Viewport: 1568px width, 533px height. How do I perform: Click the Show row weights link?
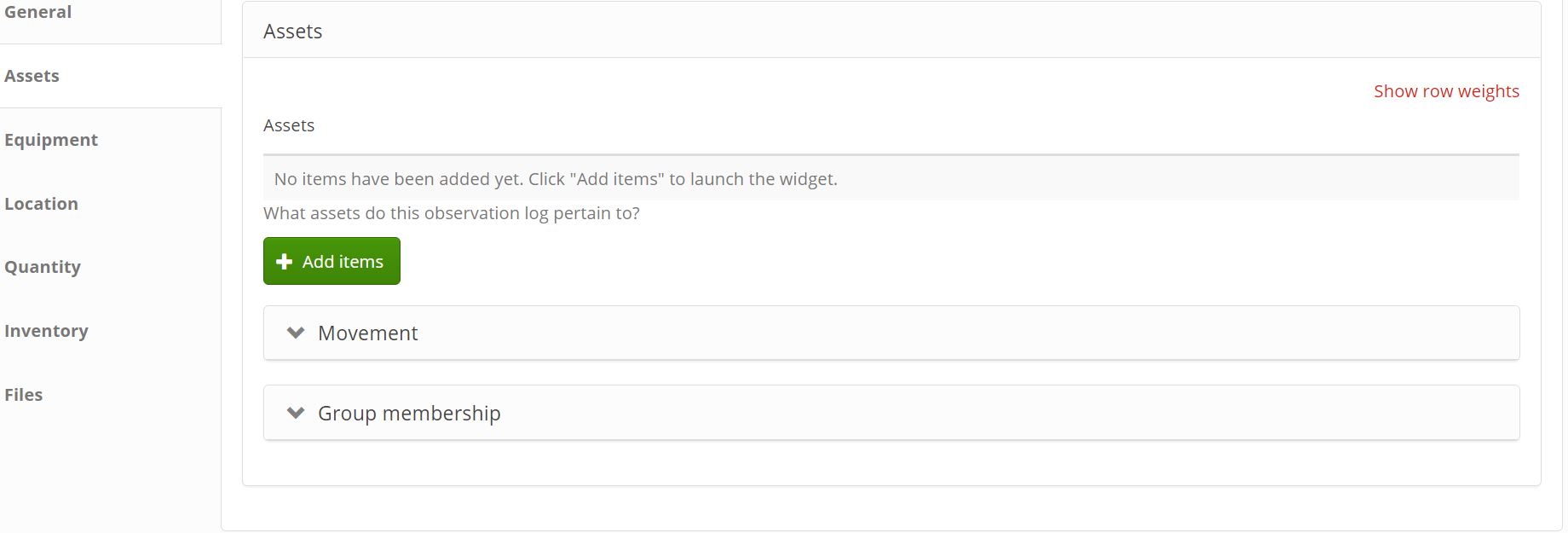click(1446, 91)
